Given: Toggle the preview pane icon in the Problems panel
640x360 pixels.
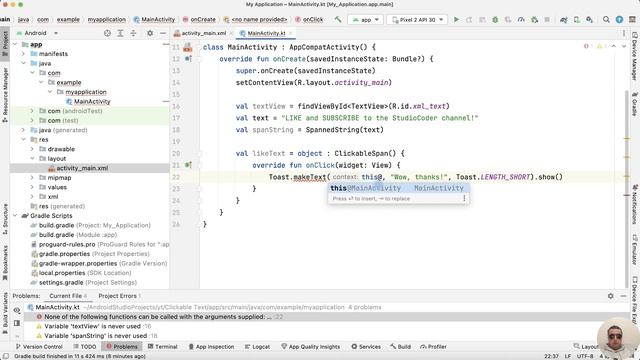Looking at the screenshot, I should (x=17, y=323).
